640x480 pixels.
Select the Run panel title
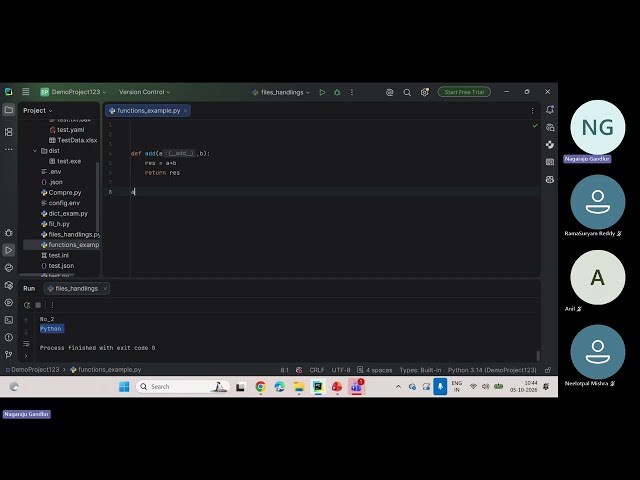click(x=29, y=289)
